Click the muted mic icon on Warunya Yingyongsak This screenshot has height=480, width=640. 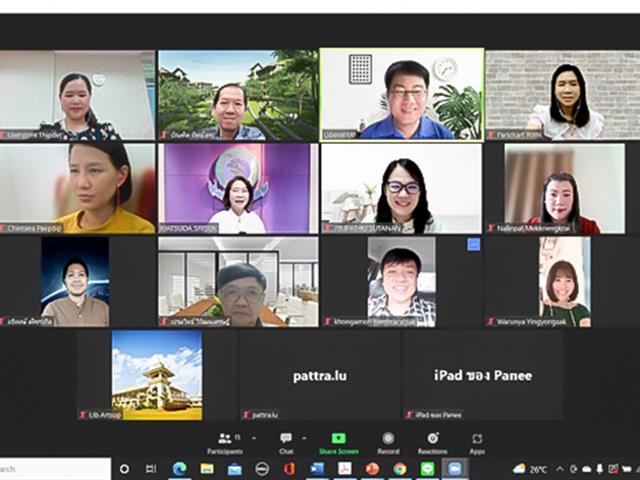click(x=491, y=322)
